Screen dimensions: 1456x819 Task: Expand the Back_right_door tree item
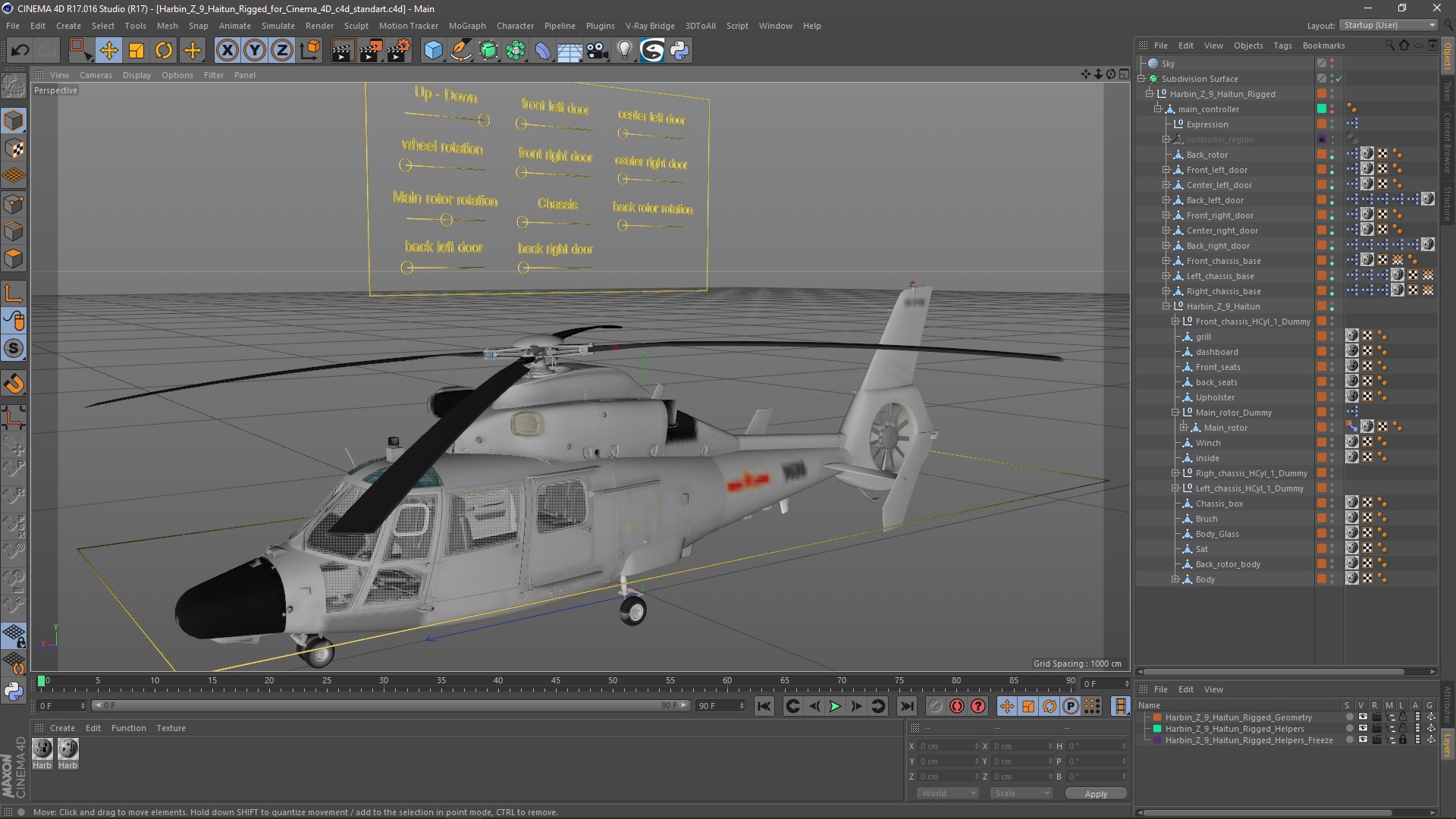tap(1166, 246)
